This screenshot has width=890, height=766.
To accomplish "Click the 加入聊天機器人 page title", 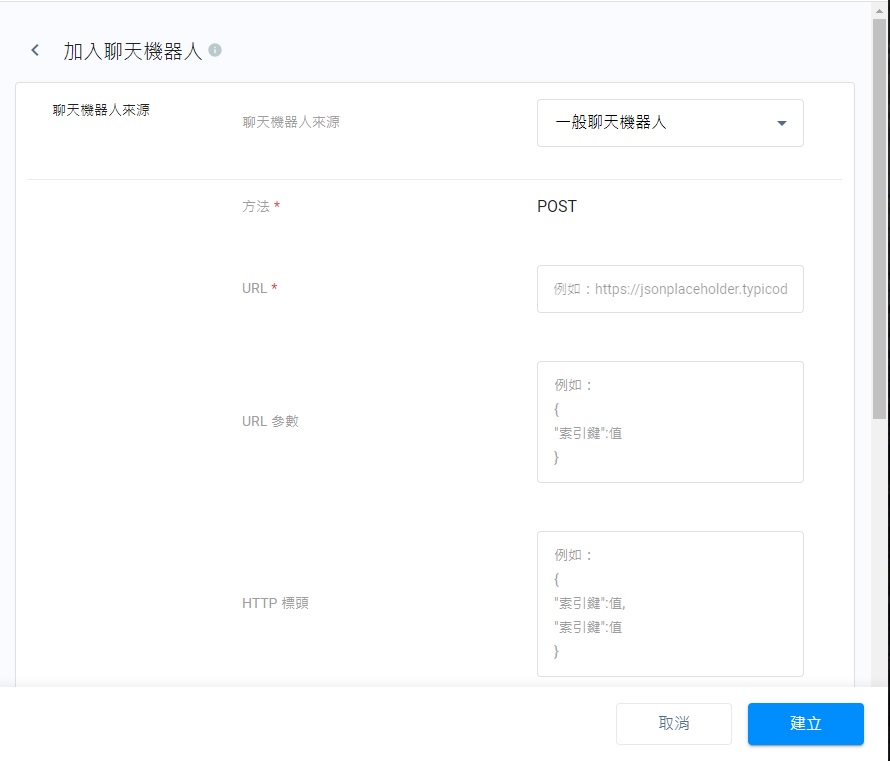I will (133, 51).
